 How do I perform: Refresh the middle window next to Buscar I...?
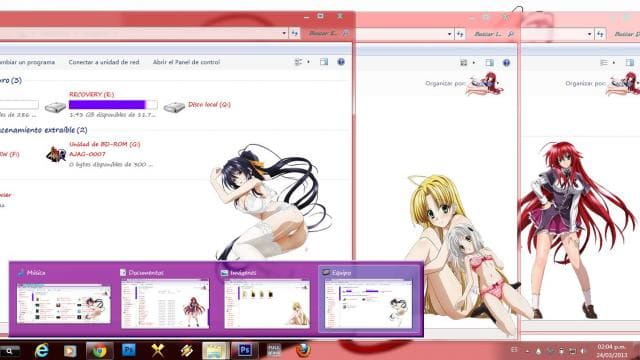coord(460,34)
